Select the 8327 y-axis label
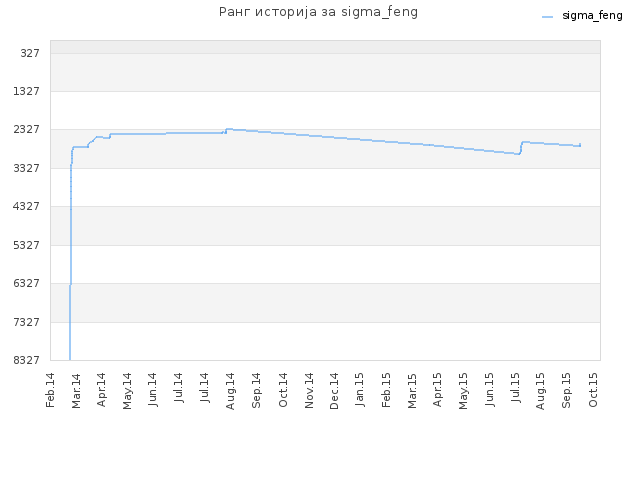This screenshot has width=640, height=480. (27, 360)
